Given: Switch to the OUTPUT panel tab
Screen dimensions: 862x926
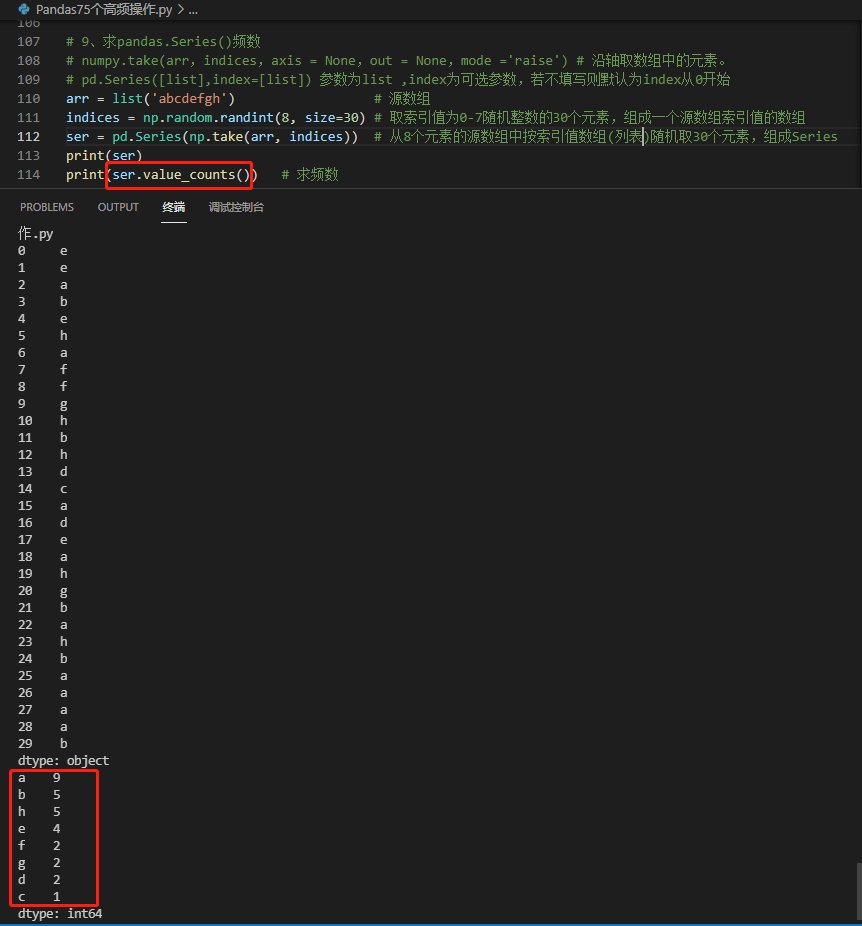Looking at the screenshot, I should pos(118,207).
